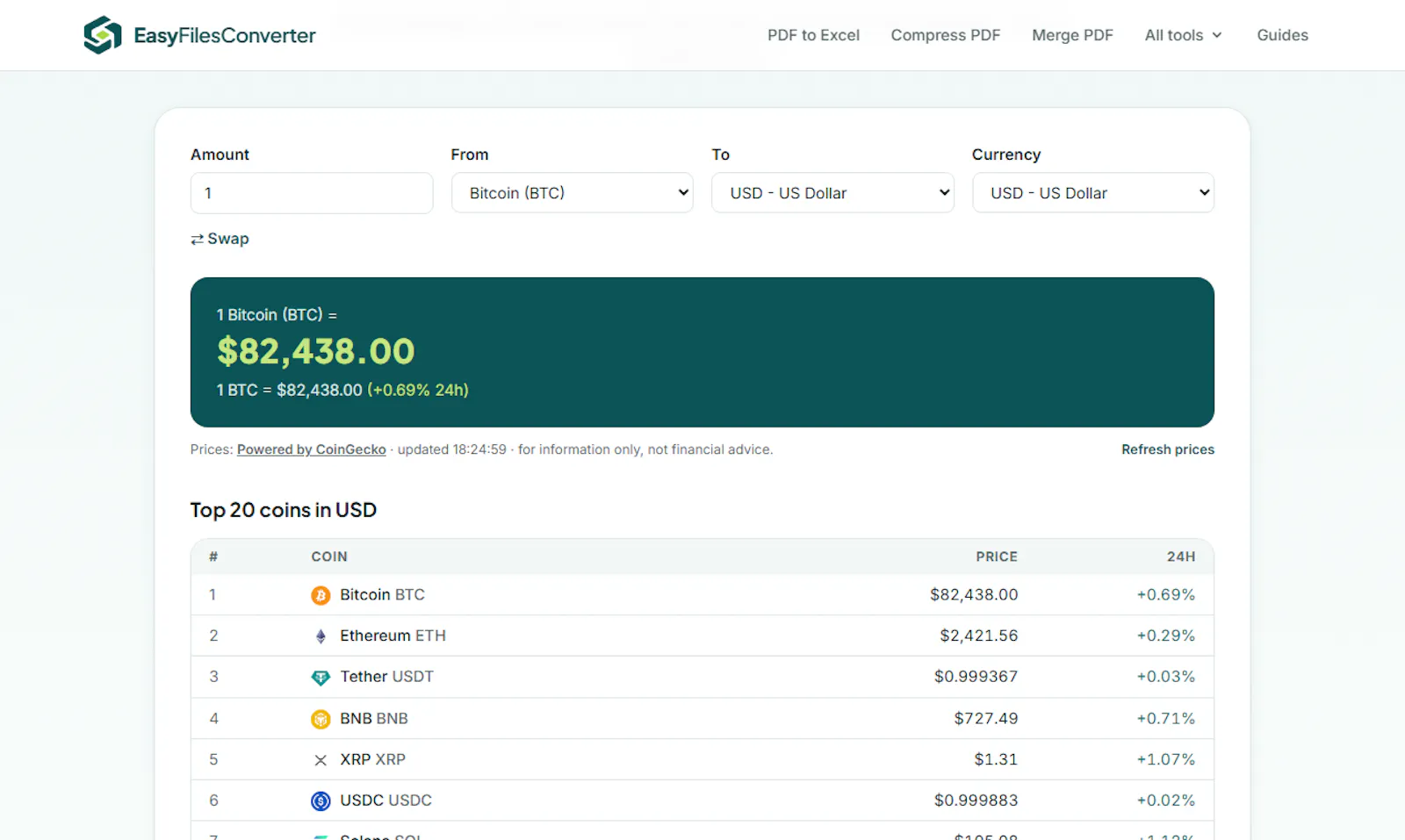
Task: Expand the All tools menu
Action: (x=1183, y=35)
